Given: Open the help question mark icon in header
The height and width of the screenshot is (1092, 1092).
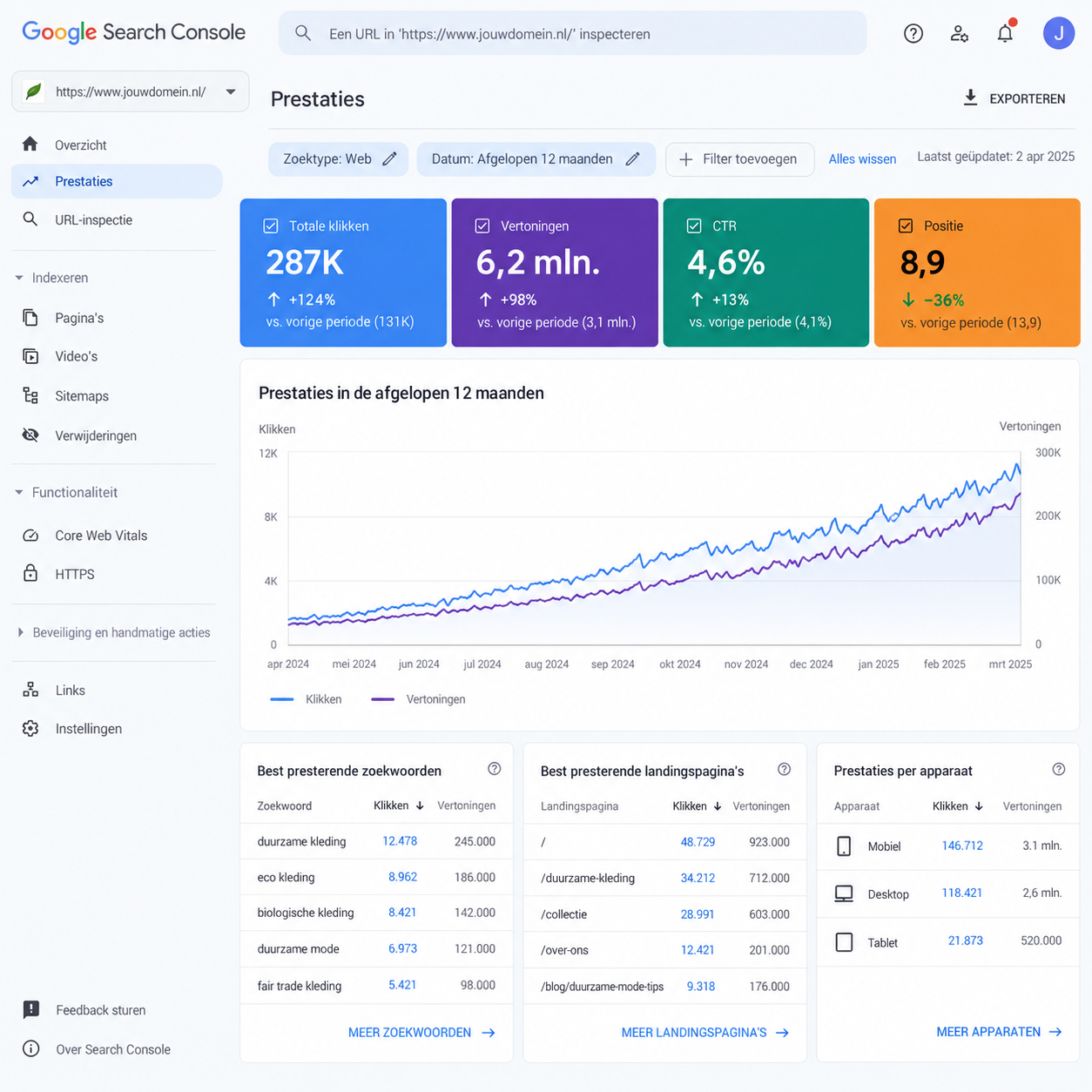Looking at the screenshot, I should 913,34.
